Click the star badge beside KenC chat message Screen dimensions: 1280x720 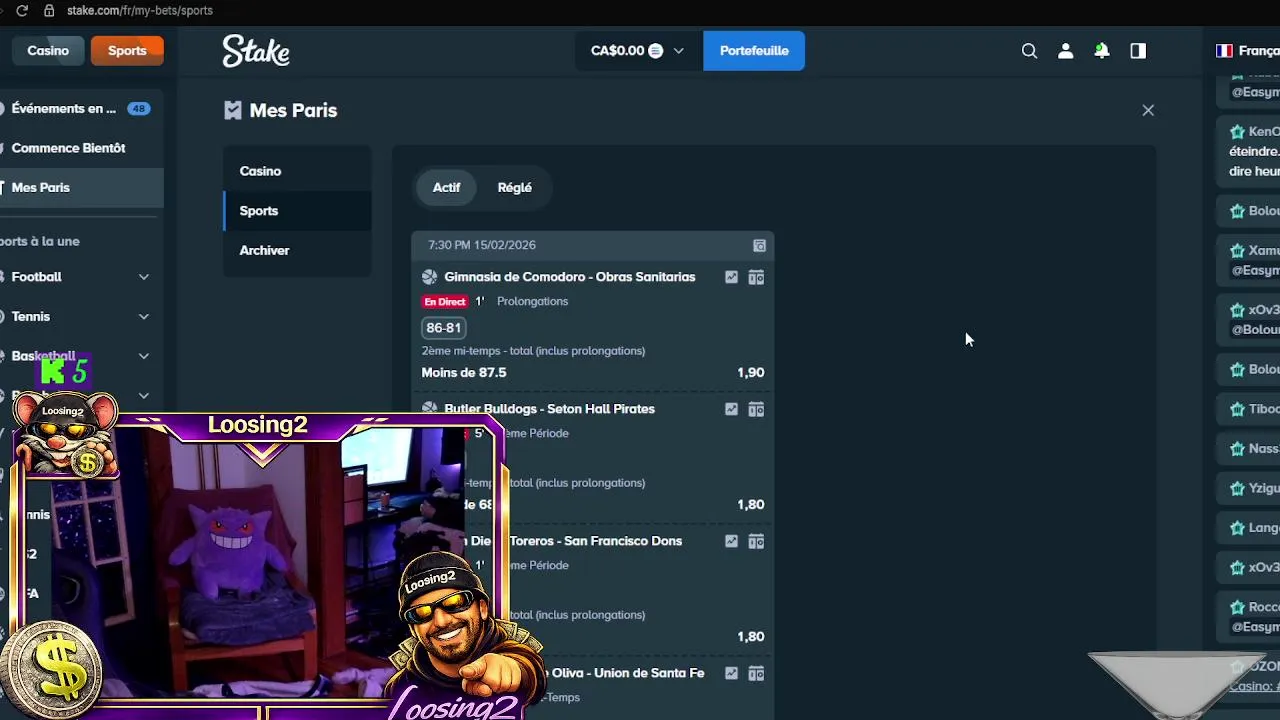(1237, 132)
